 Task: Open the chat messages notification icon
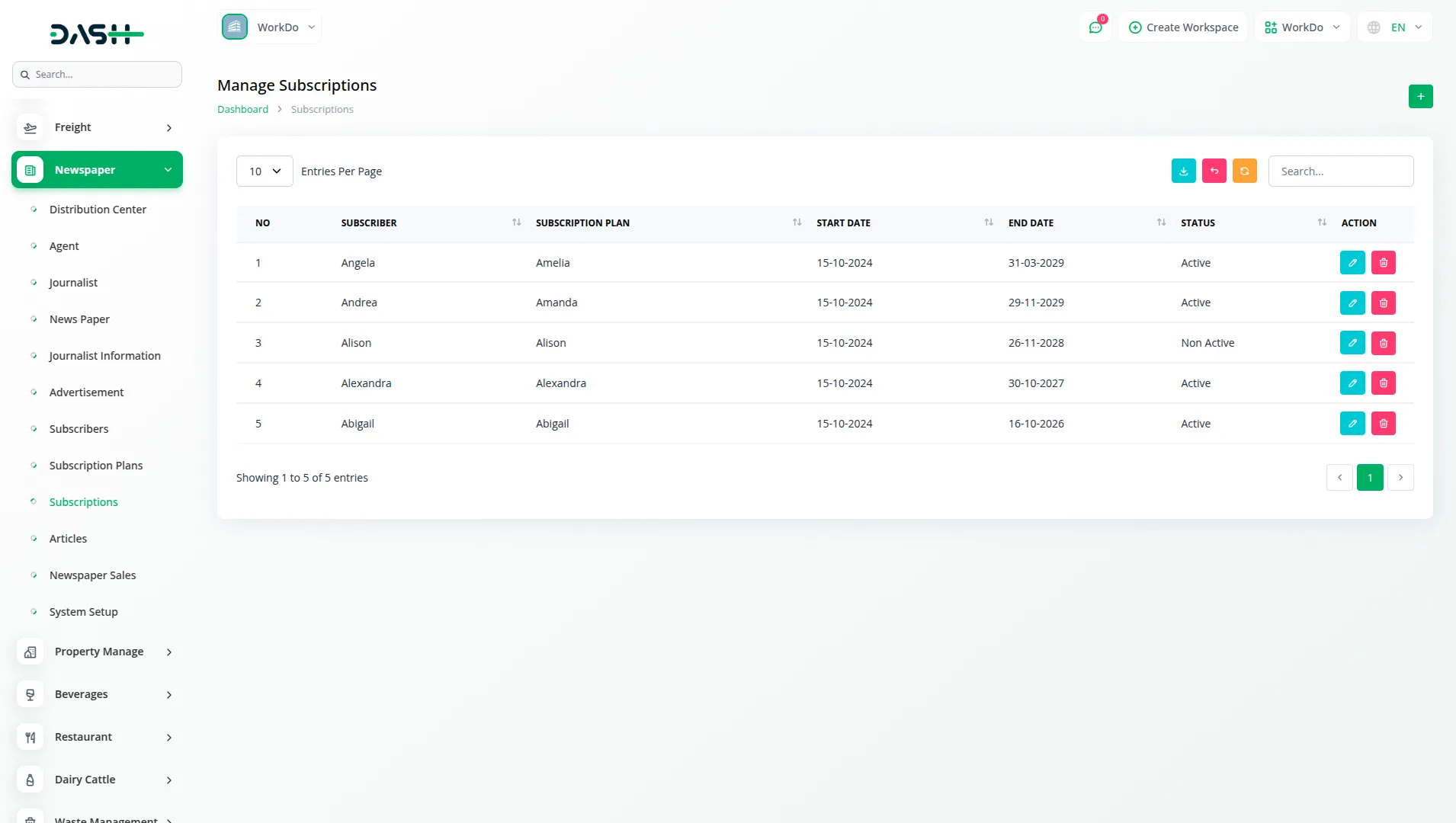pos(1095,27)
